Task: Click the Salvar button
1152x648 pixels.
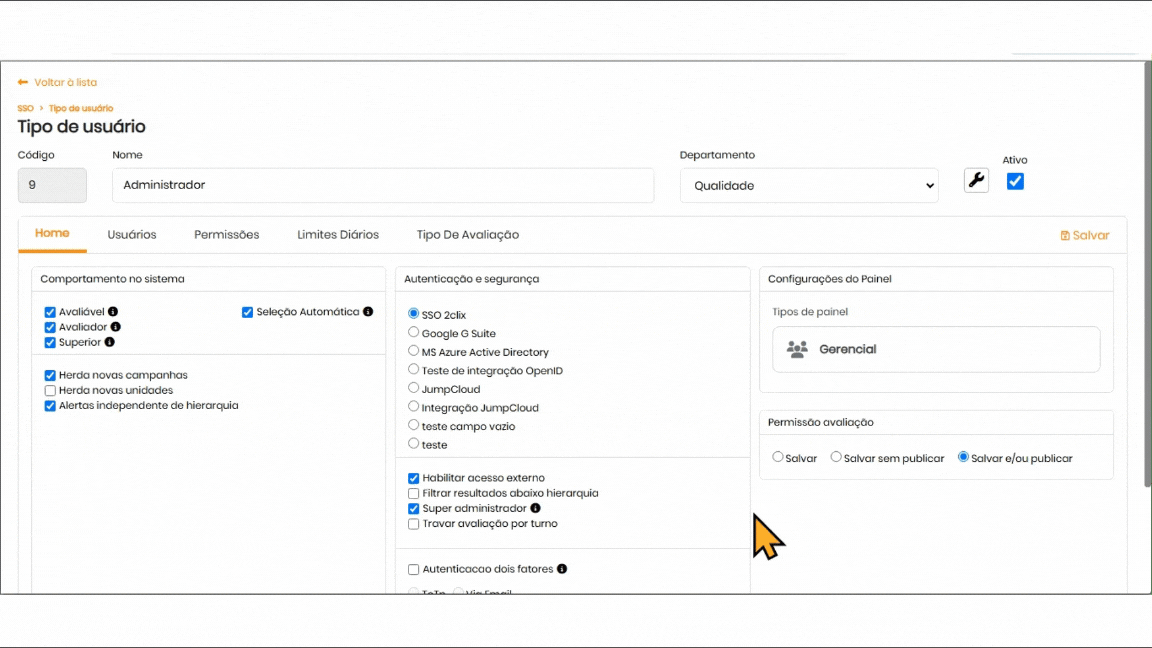Action: click(x=1085, y=236)
